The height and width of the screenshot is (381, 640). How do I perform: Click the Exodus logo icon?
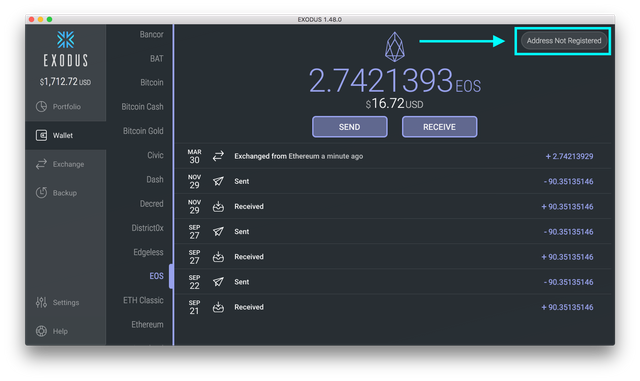point(65,40)
